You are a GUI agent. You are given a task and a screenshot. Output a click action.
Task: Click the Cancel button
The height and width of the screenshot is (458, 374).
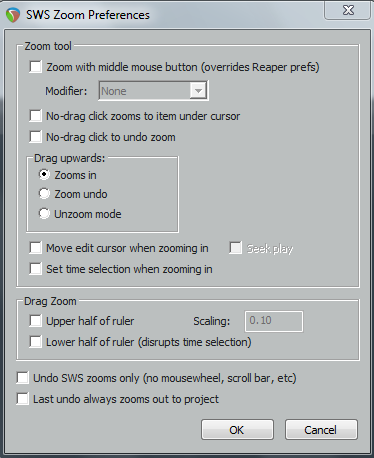[x=321, y=430]
